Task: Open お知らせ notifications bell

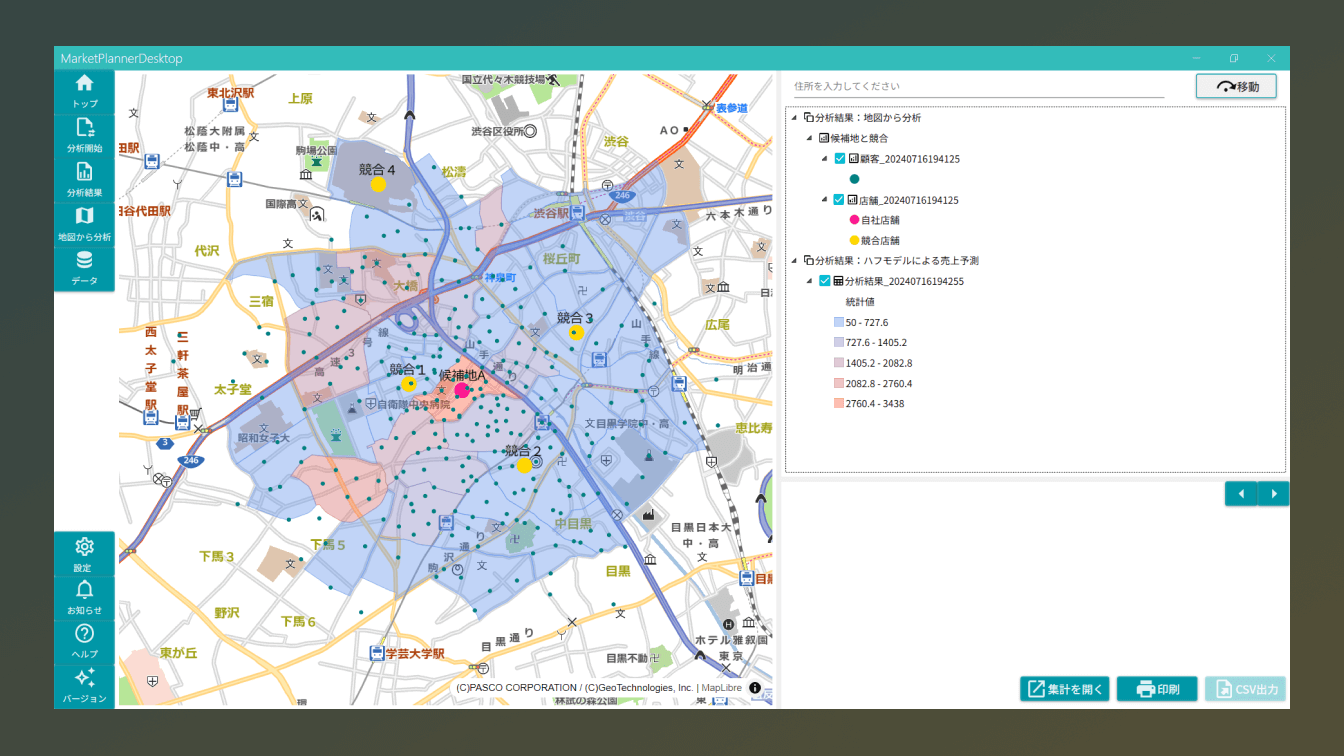Action: pos(85,598)
